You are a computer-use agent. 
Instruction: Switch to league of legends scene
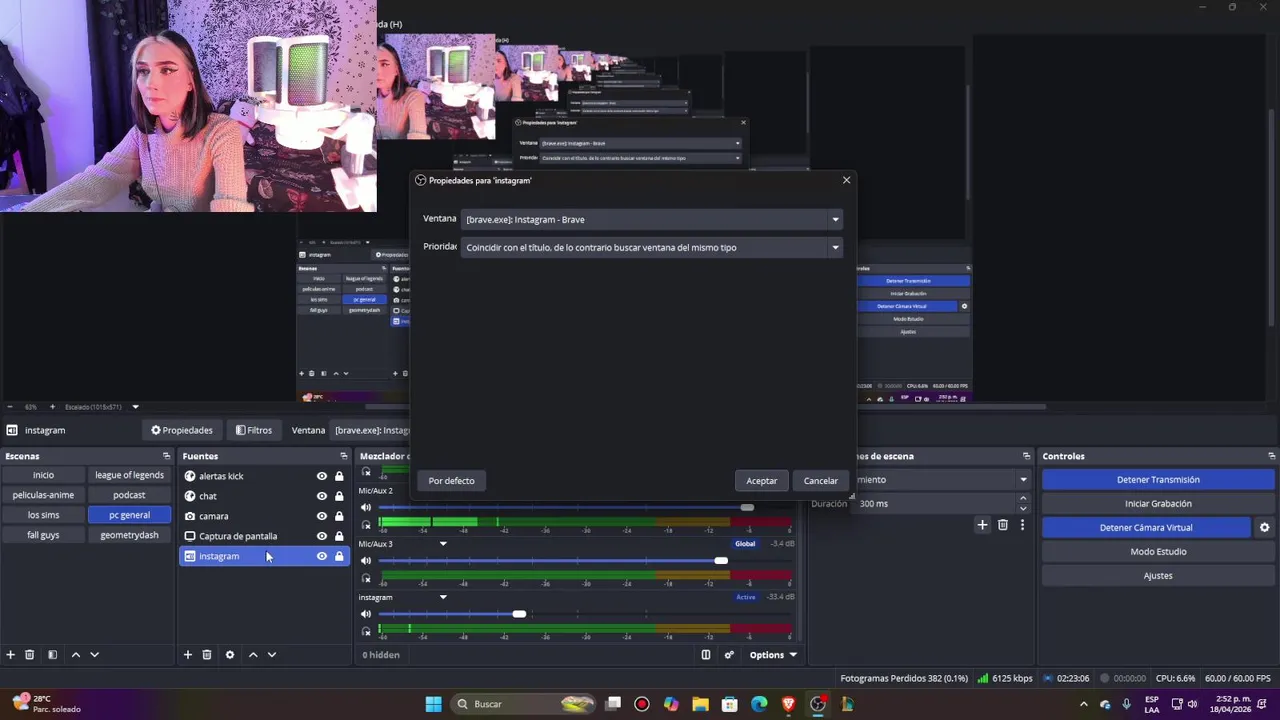(x=129, y=475)
